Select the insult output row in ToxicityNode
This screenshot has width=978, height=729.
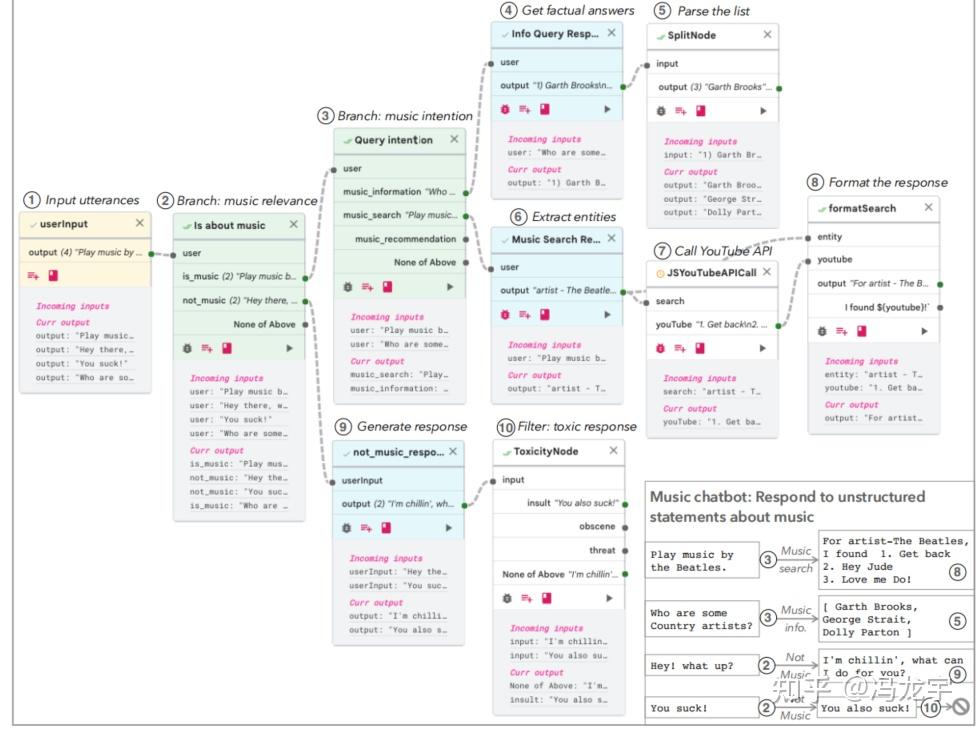(x=559, y=503)
